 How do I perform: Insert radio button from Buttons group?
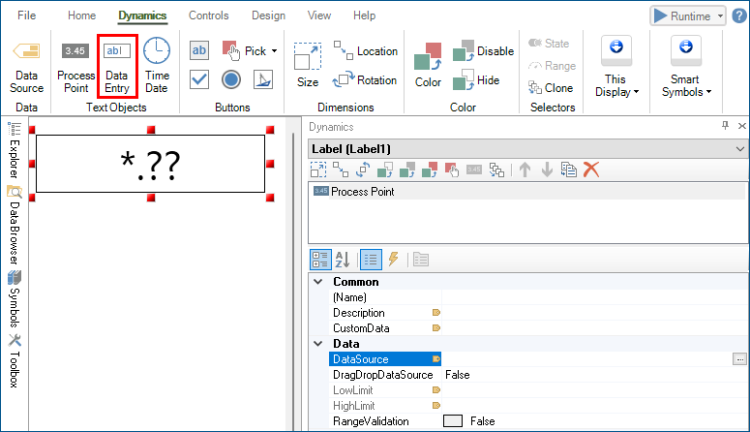(x=231, y=80)
